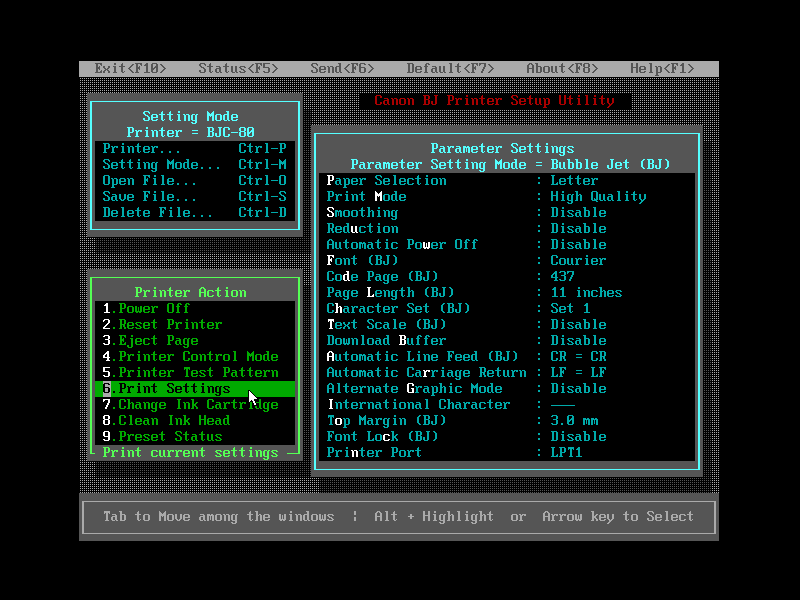The image size is (800, 600).
Task: Click the CR = CR value
Action: click(578, 356)
